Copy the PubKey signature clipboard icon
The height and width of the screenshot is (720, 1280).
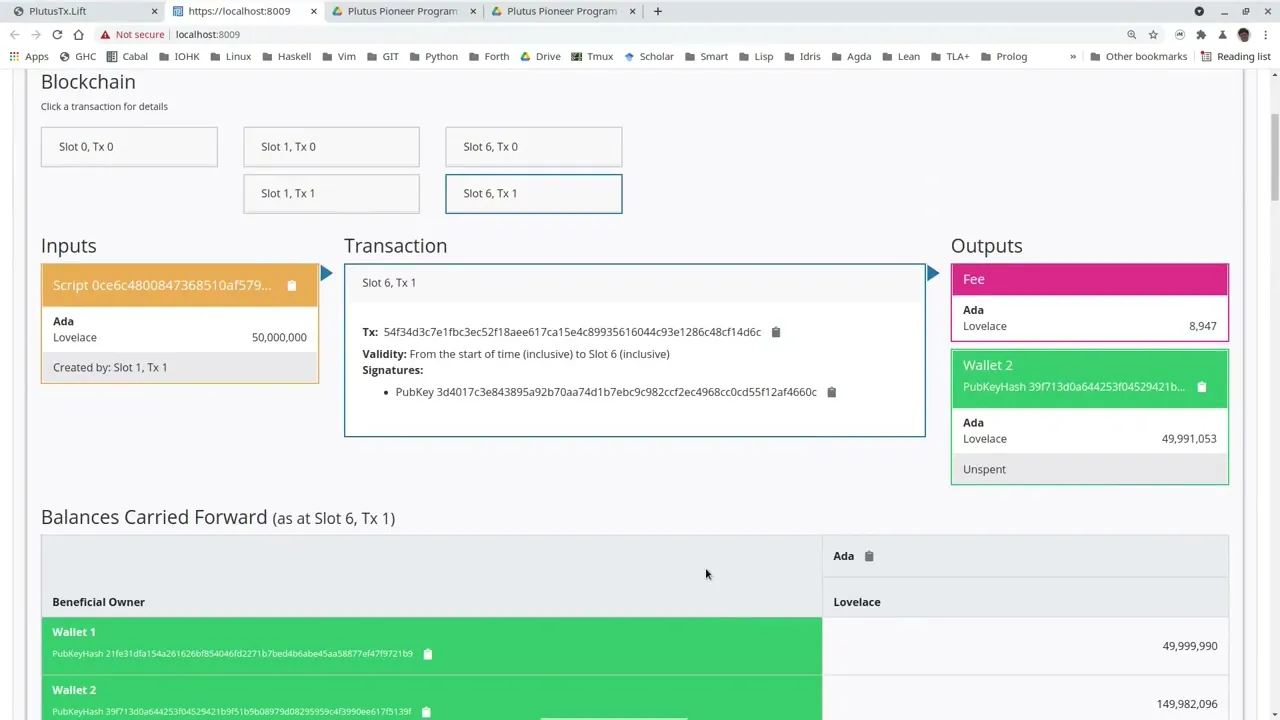(831, 392)
